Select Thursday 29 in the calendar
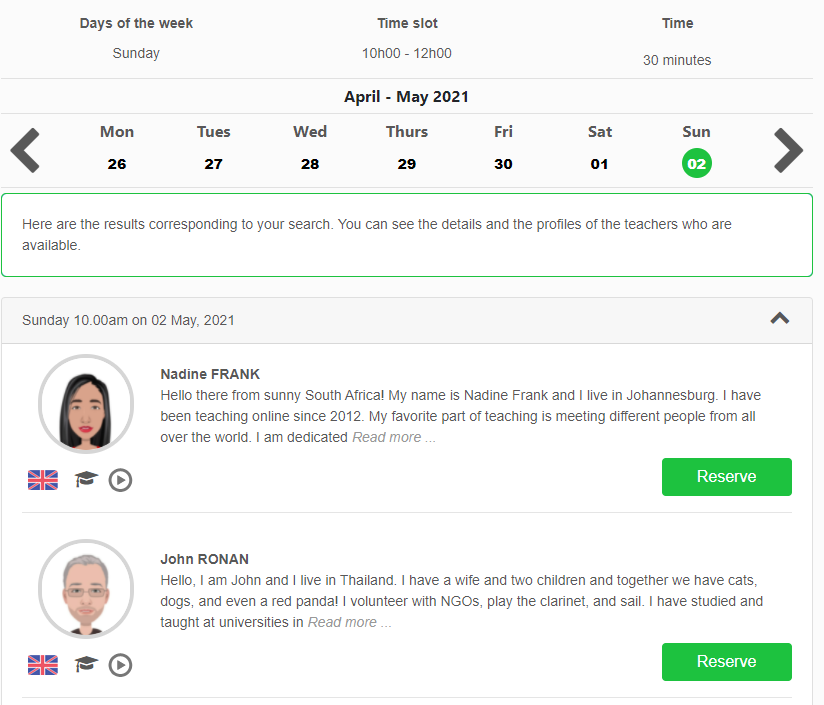The image size is (824, 705). (x=406, y=163)
